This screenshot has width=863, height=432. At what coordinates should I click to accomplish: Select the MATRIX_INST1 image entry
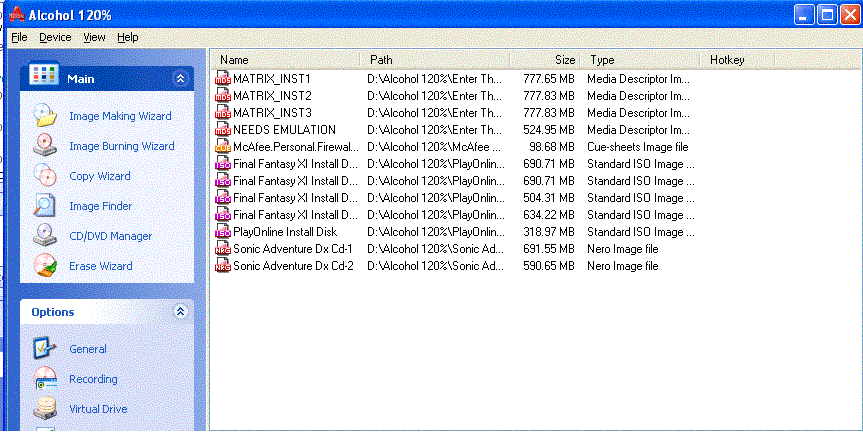pyautogui.click(x=271, y=78)
